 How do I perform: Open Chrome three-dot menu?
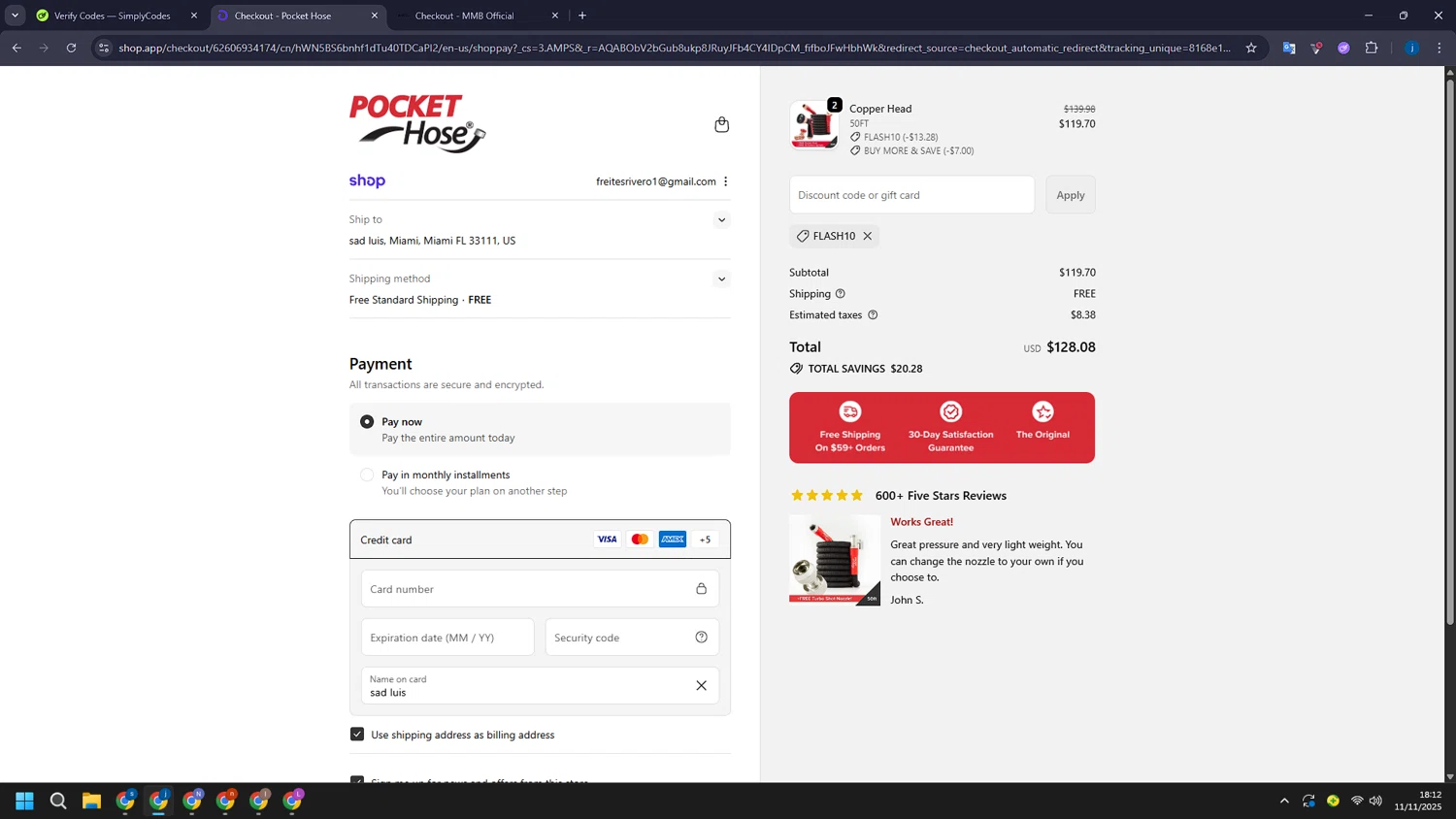pyautogui.click(x=1439, y=48)
